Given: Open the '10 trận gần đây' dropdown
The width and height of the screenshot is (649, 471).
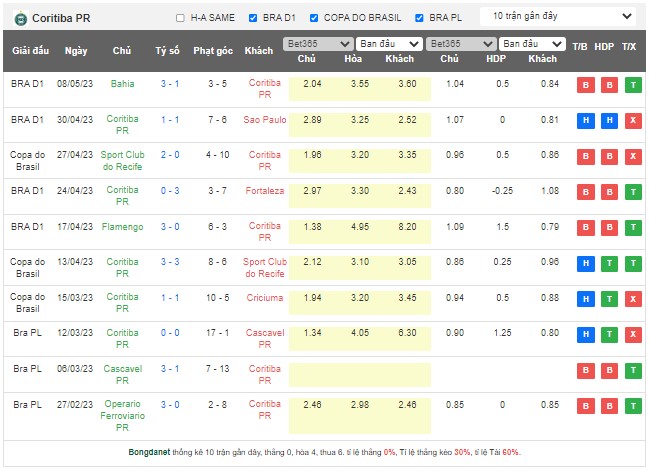Looking at the screenshot, I should 557,17.
